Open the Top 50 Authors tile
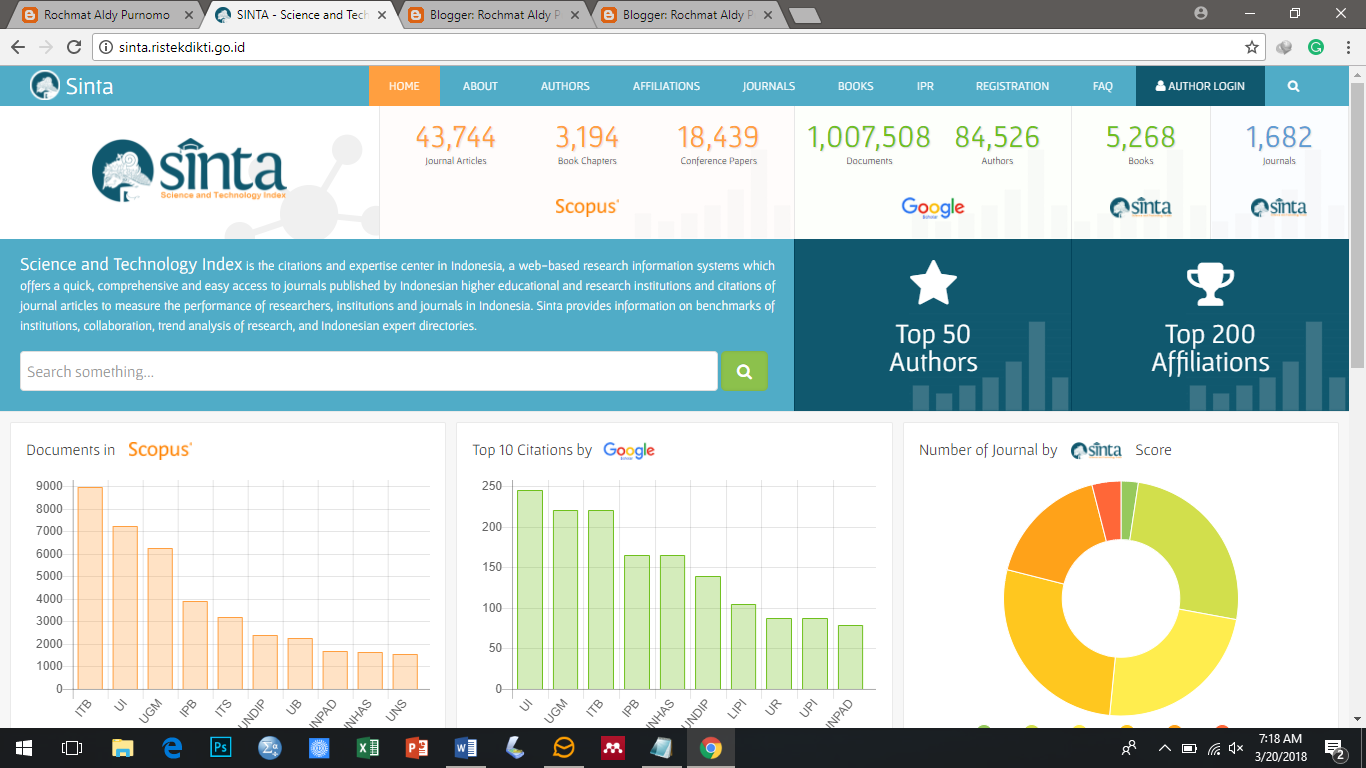The height and width of the screenshot is (768, 1366). coord(933,325)
